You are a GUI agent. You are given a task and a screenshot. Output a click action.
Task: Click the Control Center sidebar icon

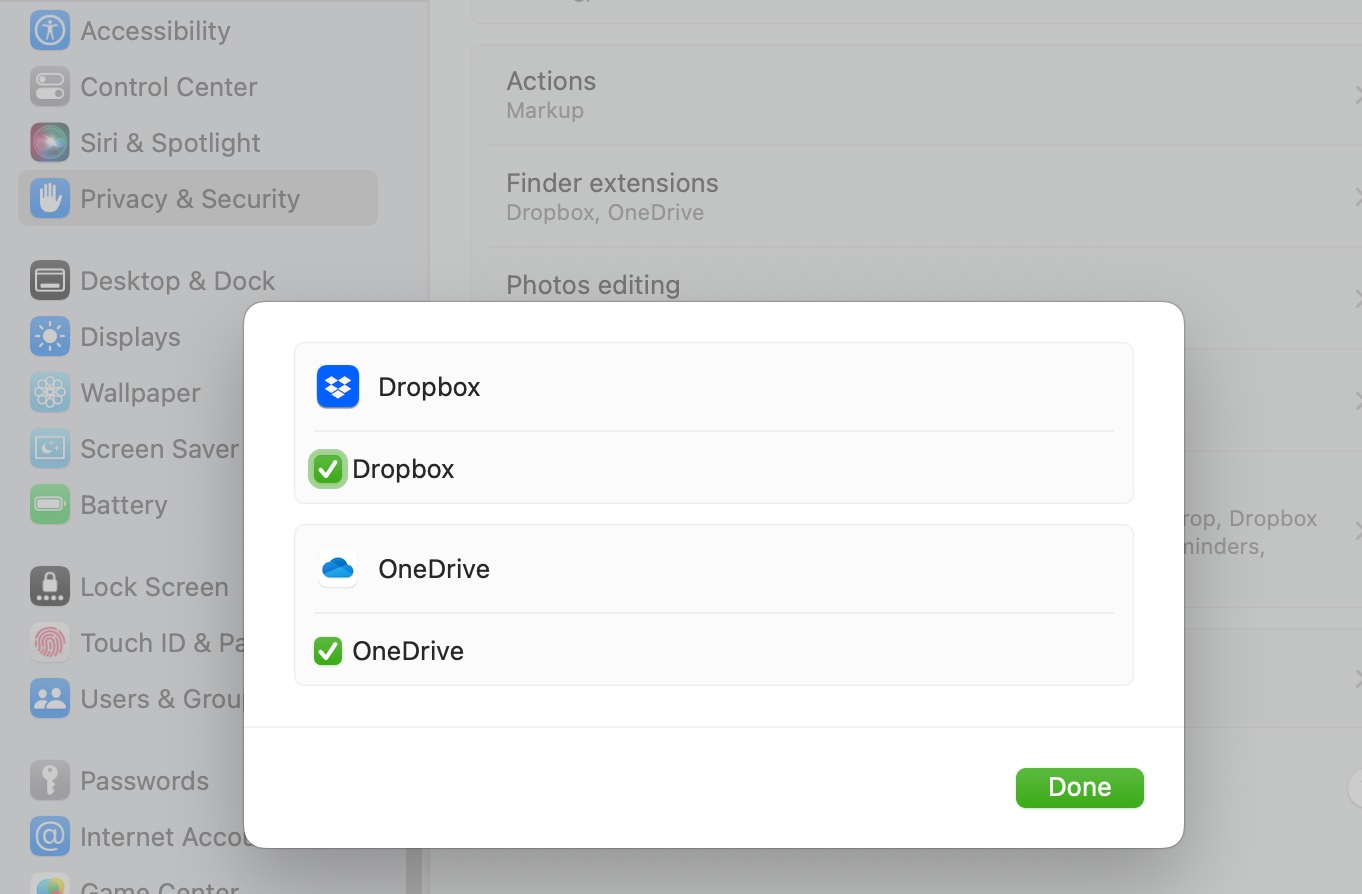pos(50,87)
